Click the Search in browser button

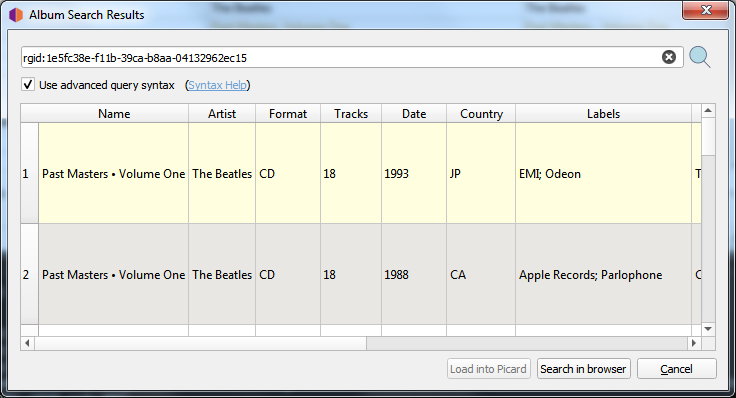(x=583, y=369)
